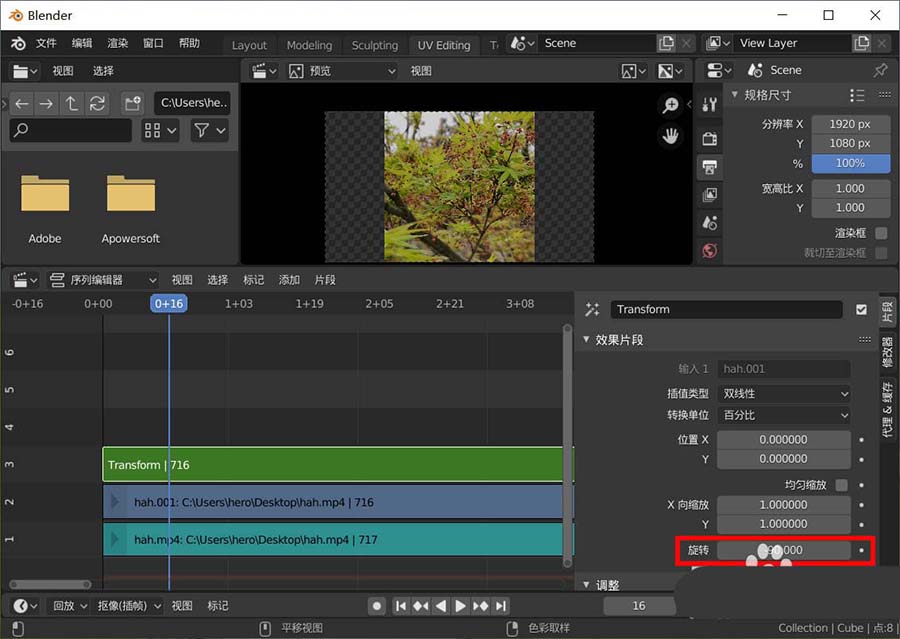The height and width of the screenshot is (639, 900).
Task: Click the create new folder icon
Action: coord(132,103)
